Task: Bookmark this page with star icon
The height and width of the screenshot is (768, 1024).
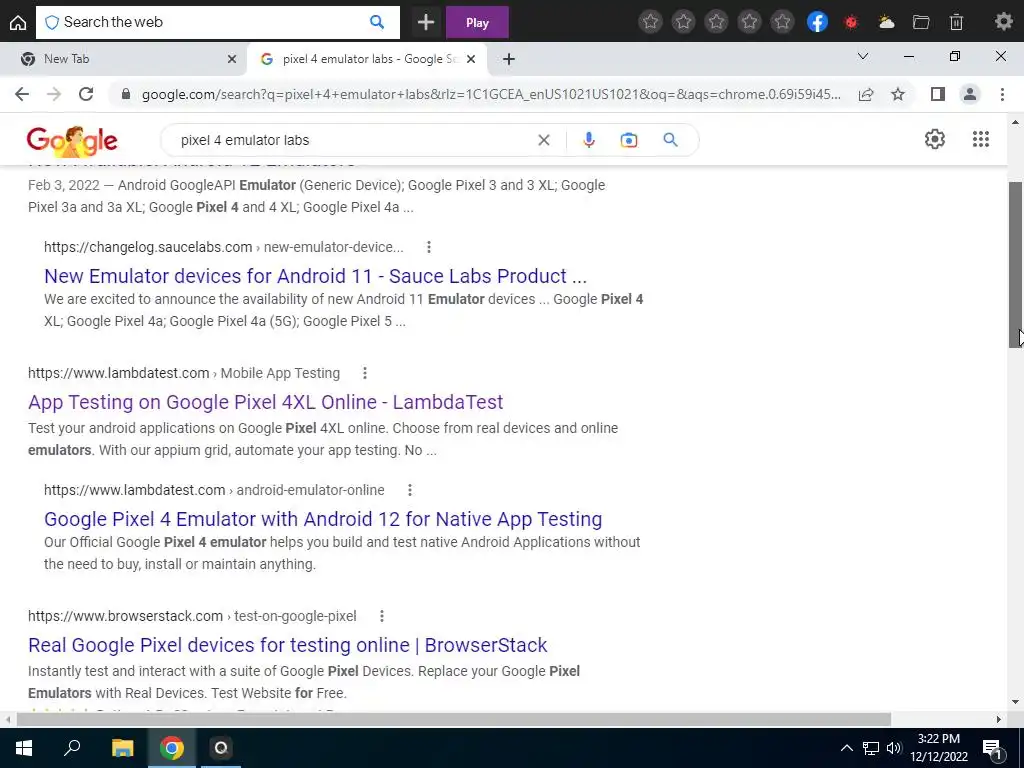Action: tap(898, 94)
